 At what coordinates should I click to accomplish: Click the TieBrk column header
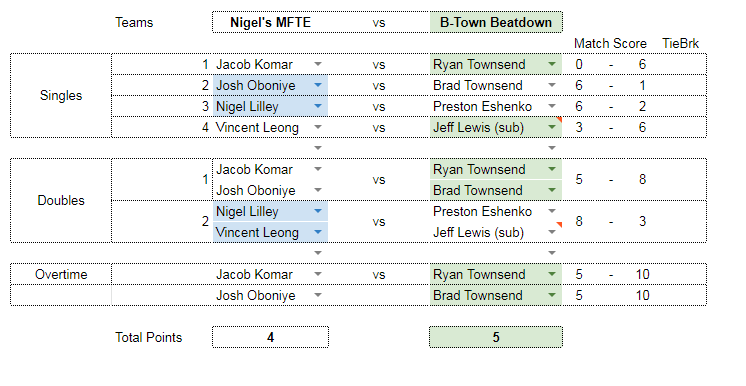click(x=680, y=43)
